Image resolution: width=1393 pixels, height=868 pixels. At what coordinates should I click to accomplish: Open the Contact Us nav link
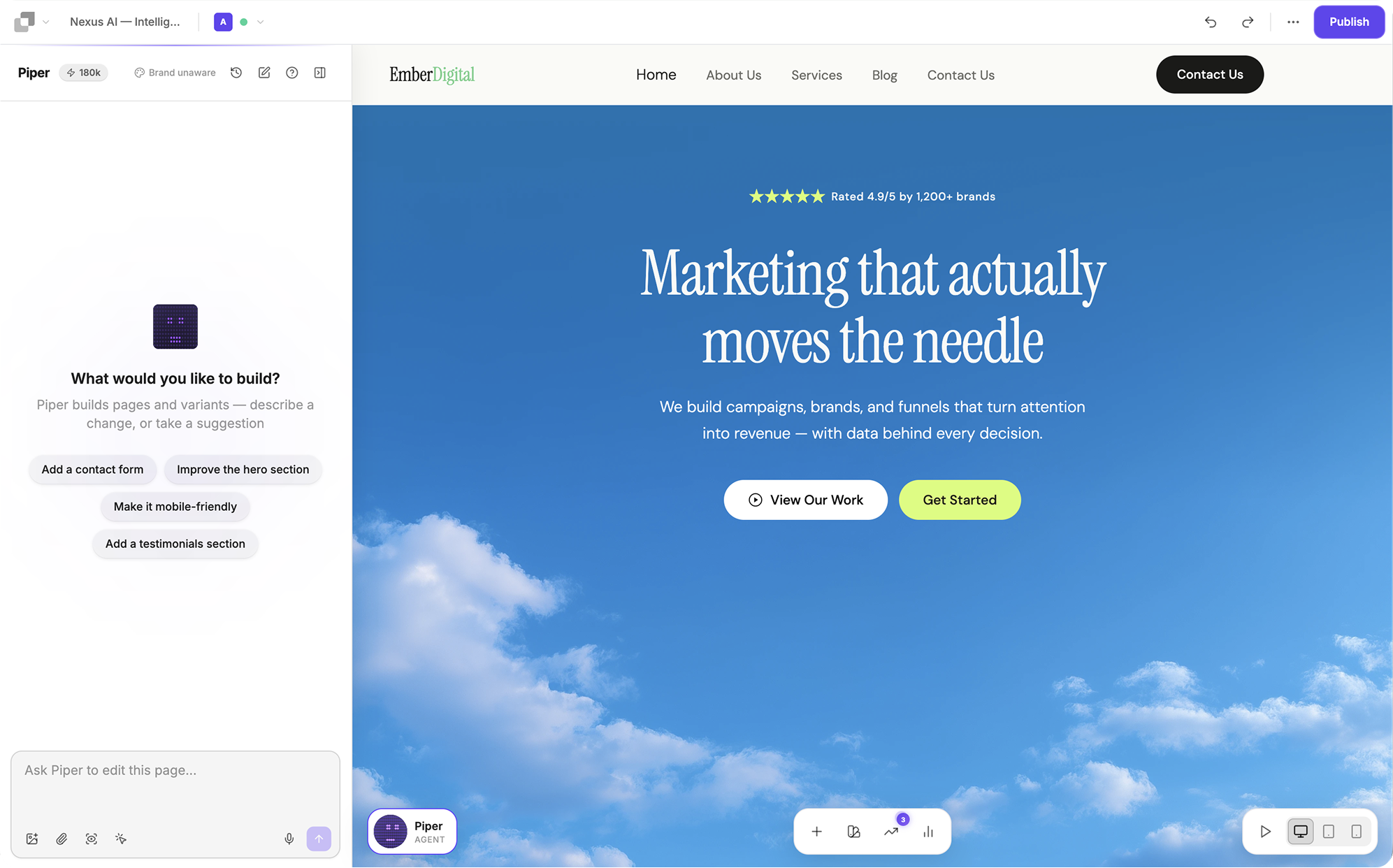click(x=961, y=75)
